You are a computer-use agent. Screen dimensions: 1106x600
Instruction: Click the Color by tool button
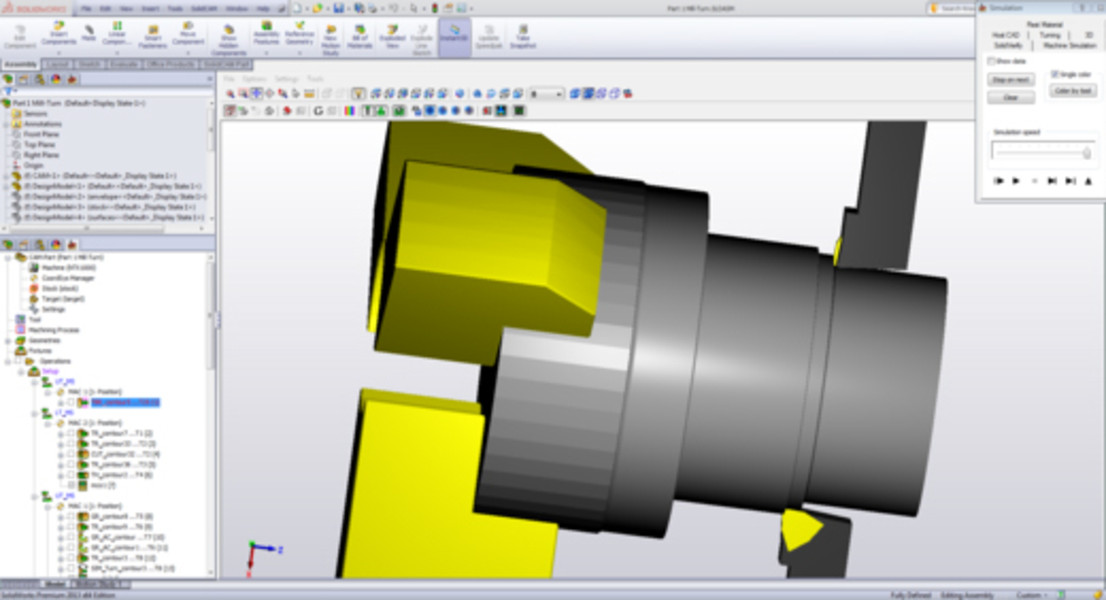click(x=1073, y=90)
